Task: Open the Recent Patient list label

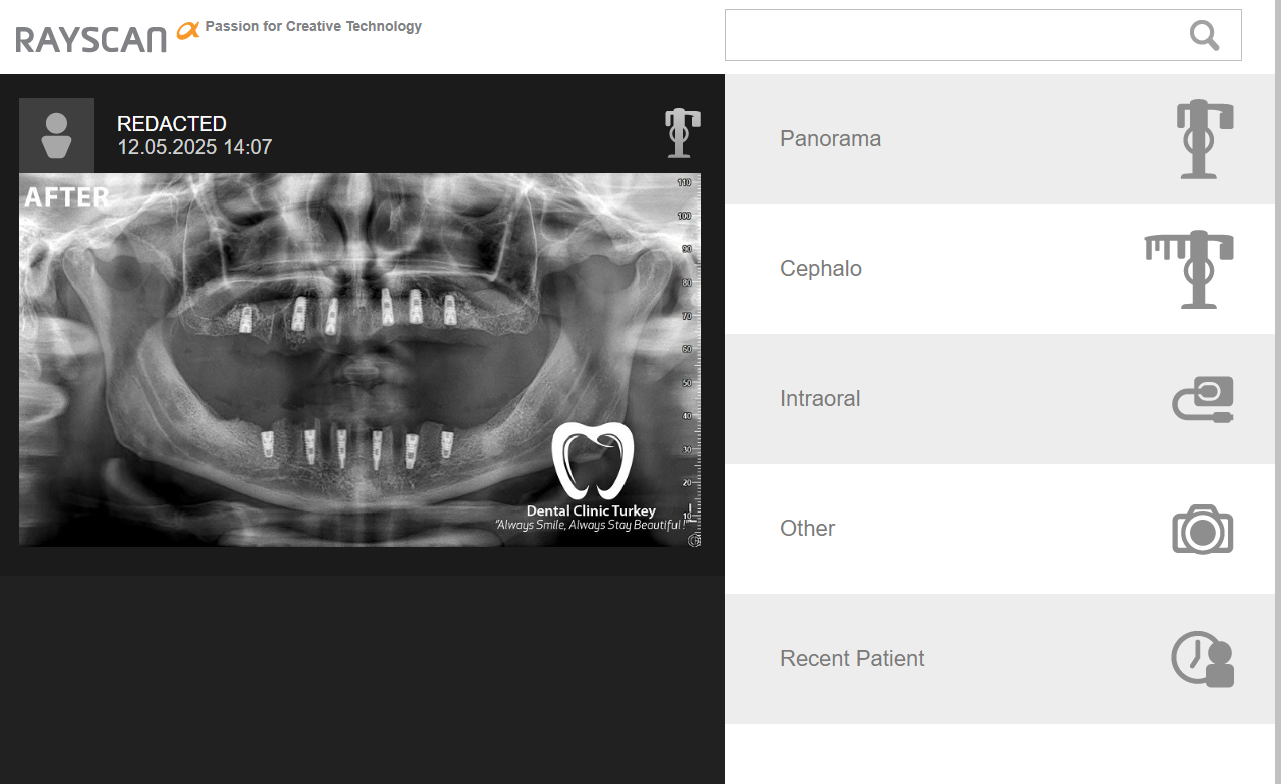Action: pyautogui.click(x=851, y=659)
